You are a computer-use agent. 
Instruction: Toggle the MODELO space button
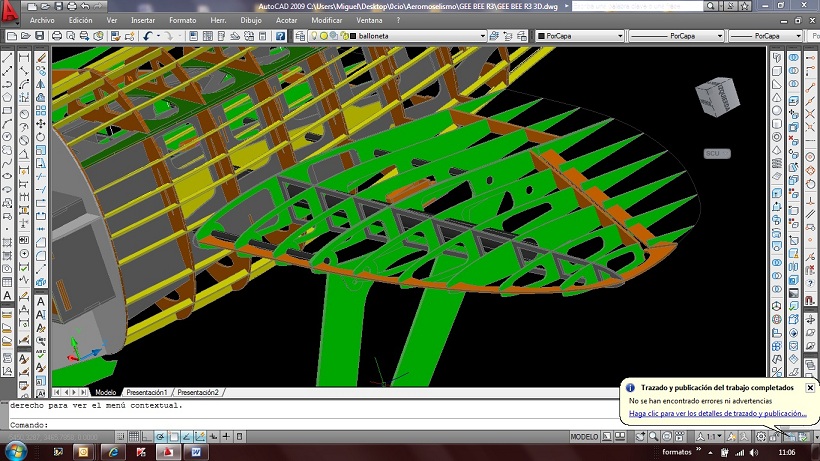click(584, 437)
